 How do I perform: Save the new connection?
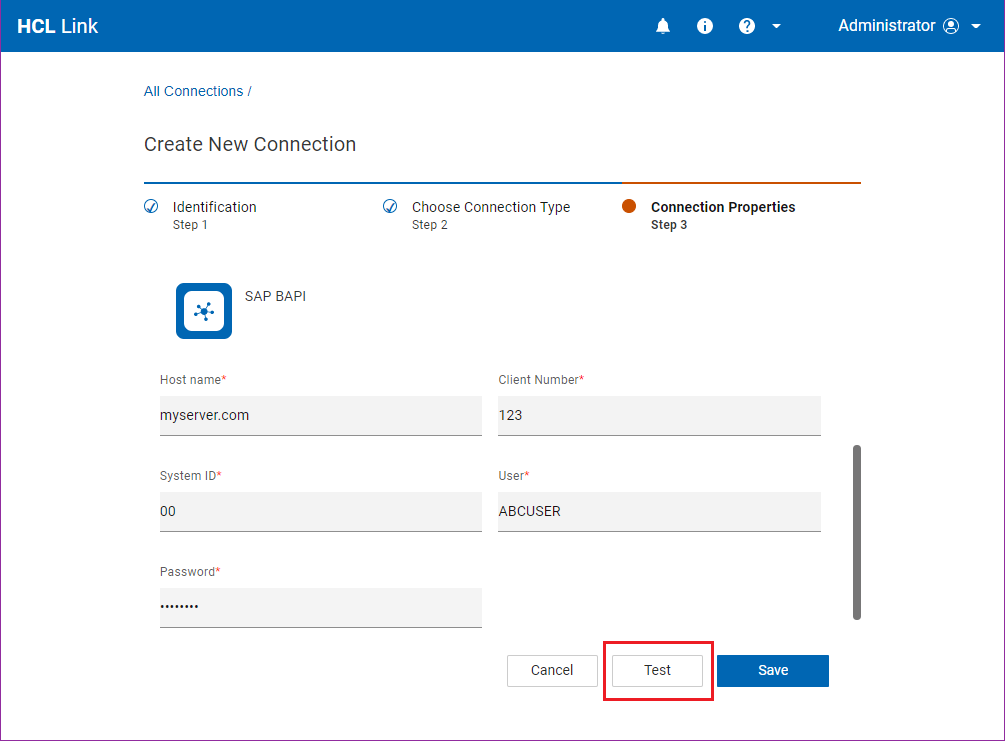coord(772,670)
